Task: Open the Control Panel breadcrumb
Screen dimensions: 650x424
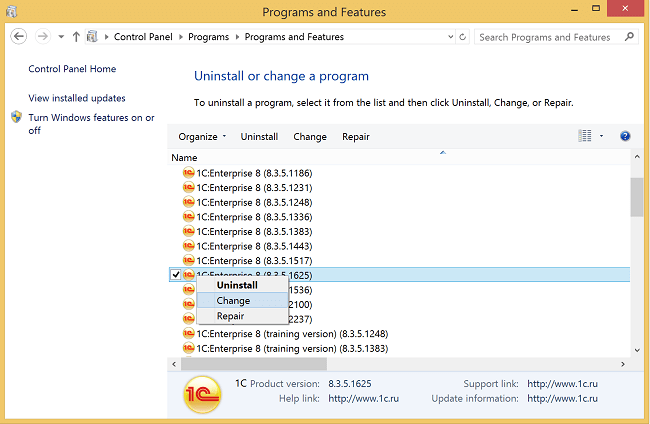Action: 143,37
